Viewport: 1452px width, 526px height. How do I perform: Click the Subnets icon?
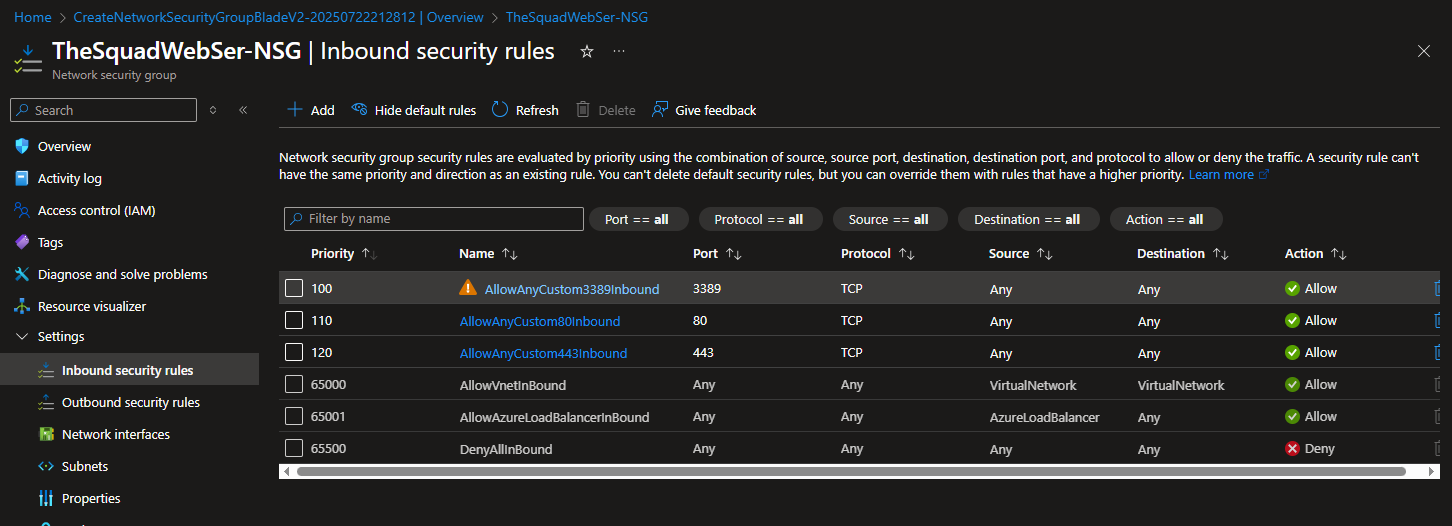(x=46, y=466)
